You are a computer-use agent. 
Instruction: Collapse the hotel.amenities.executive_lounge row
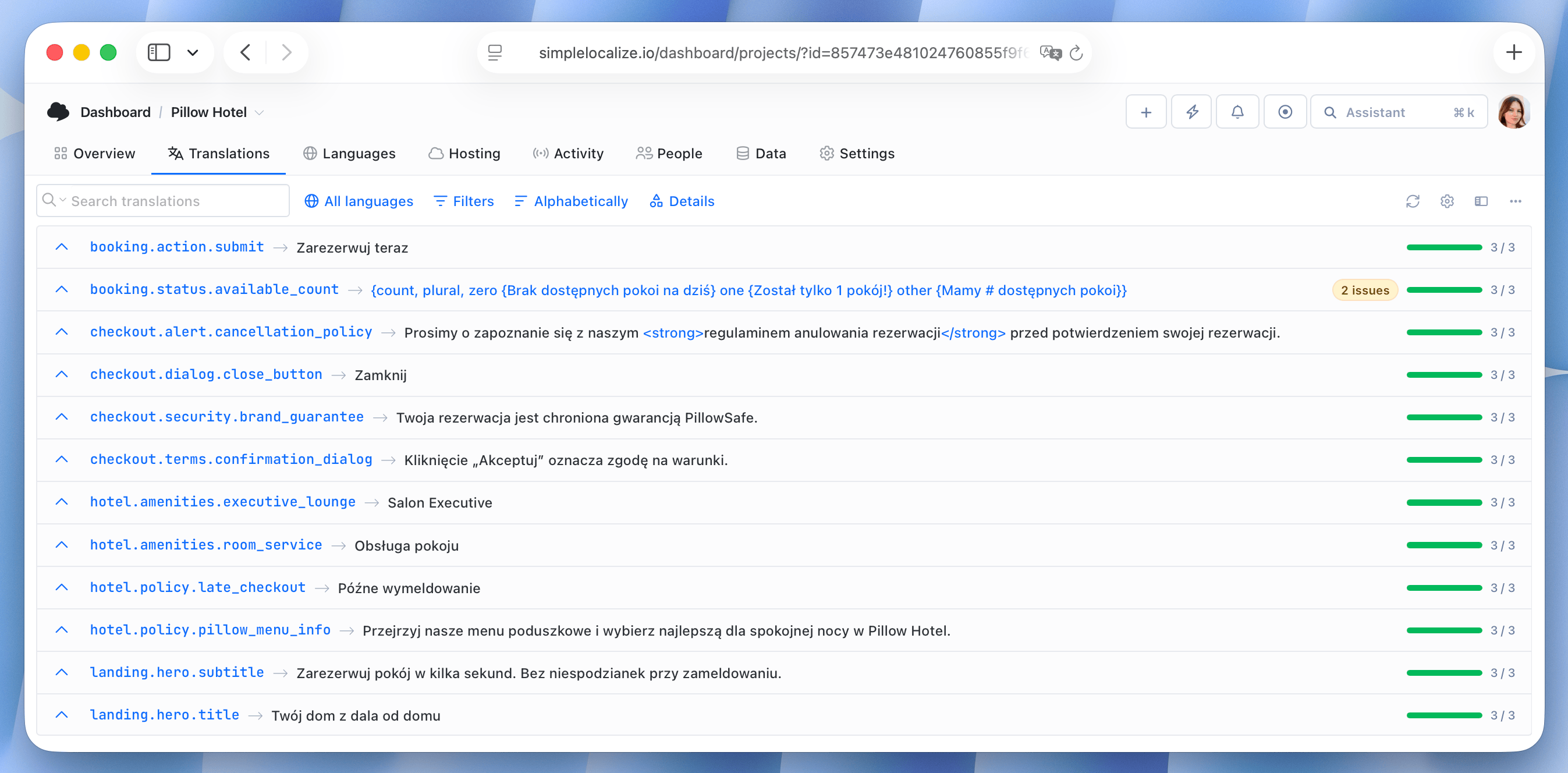click(62, 502)
